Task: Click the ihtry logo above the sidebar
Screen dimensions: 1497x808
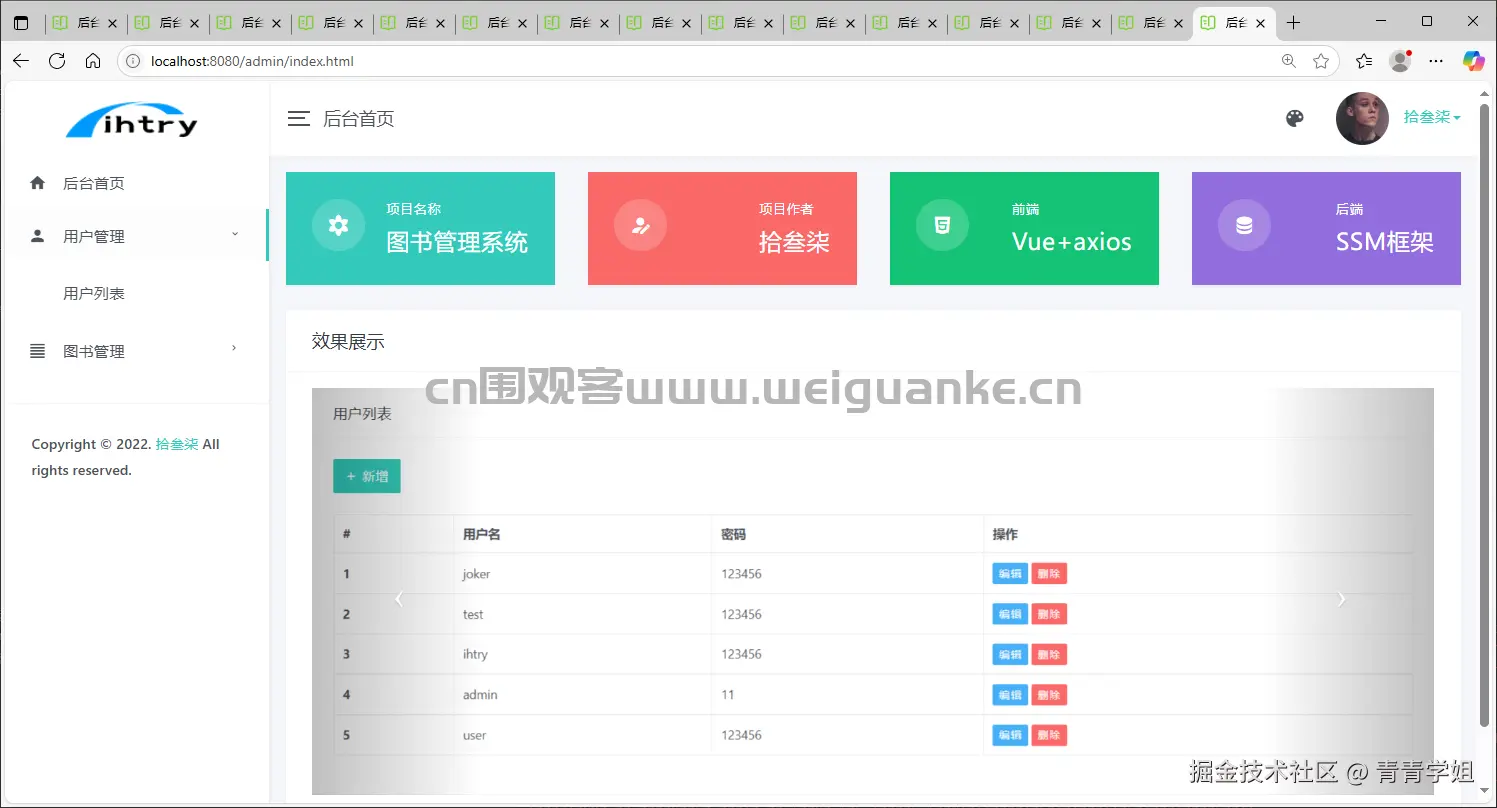Action: [131, 120]
